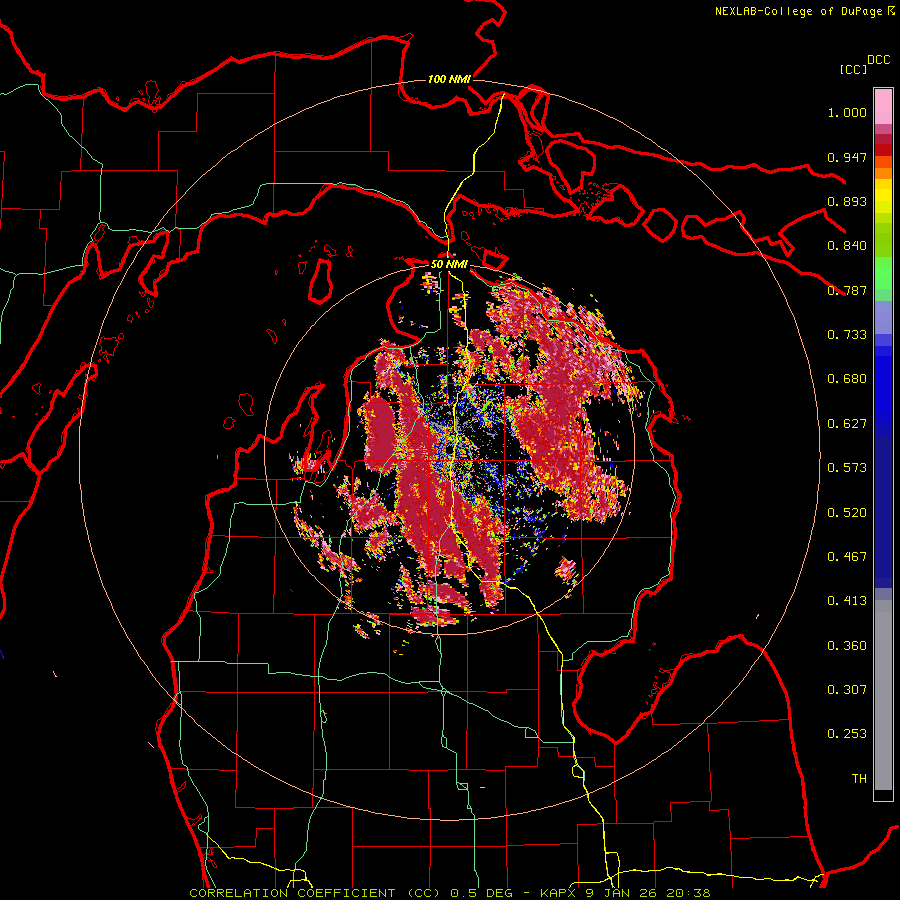Select the 0.360 scale value
The width and height of the screenshot is (900, 900).
click(847, 646)
